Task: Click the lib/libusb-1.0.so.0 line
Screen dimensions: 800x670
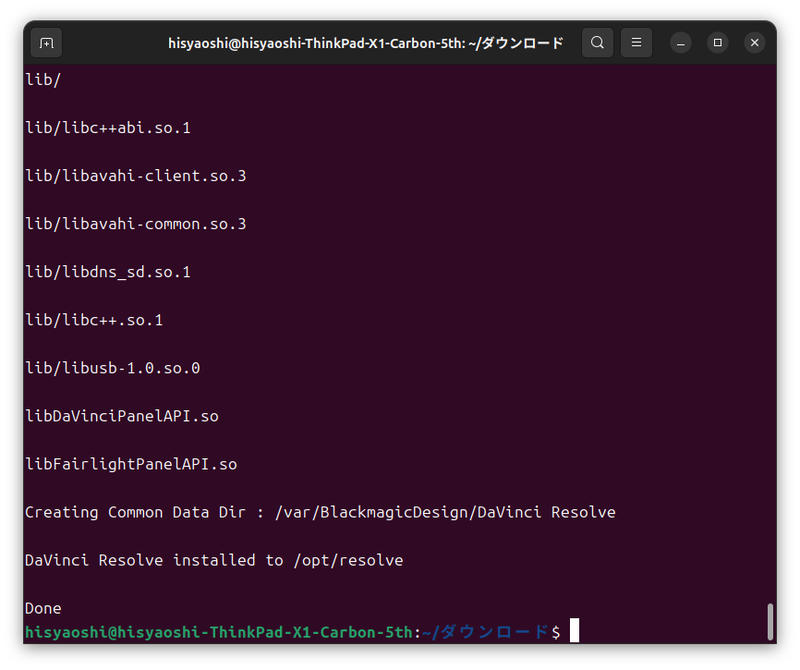Action: (112, 368)
